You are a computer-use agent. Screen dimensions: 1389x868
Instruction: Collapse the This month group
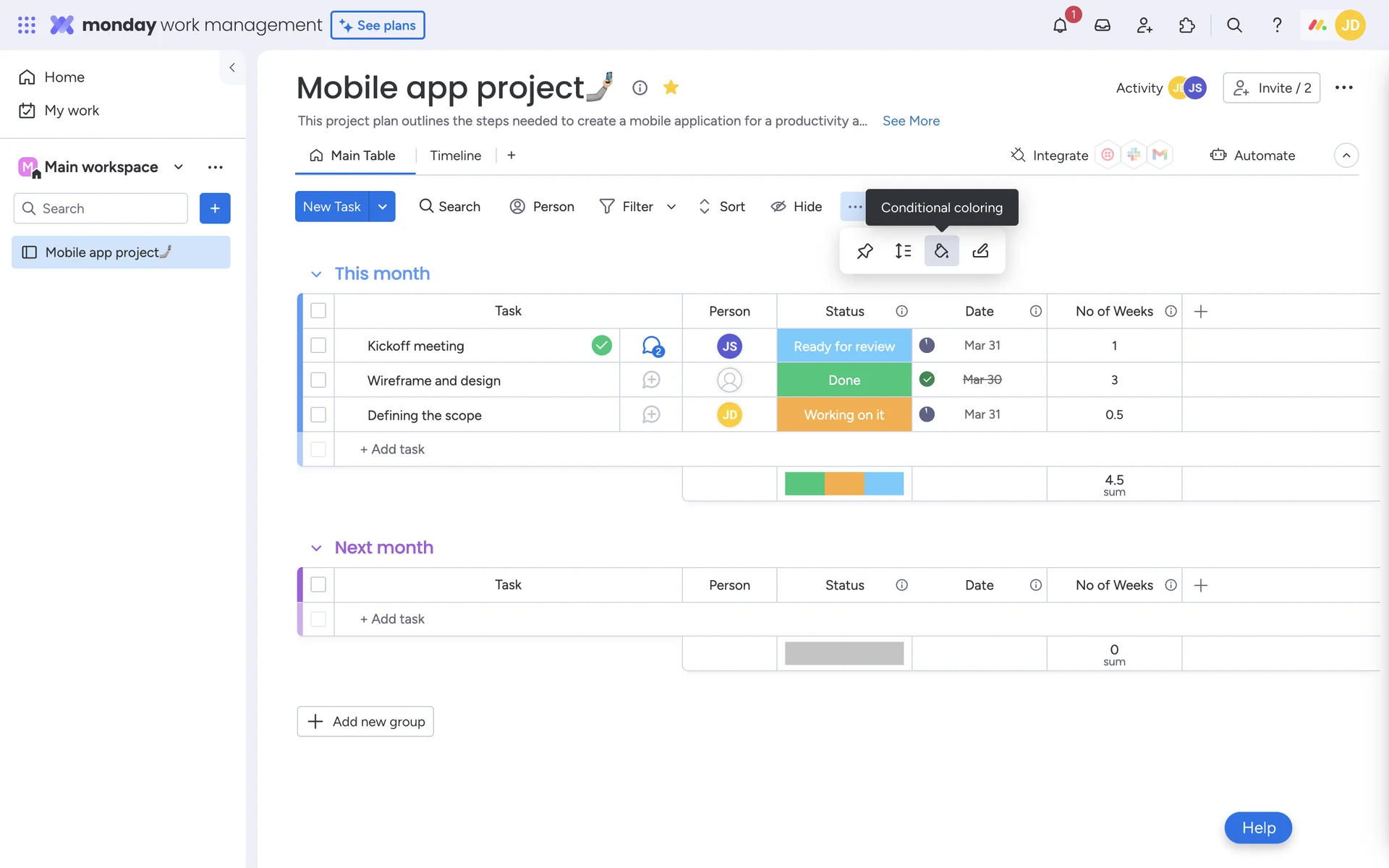[x=316, y=274]
